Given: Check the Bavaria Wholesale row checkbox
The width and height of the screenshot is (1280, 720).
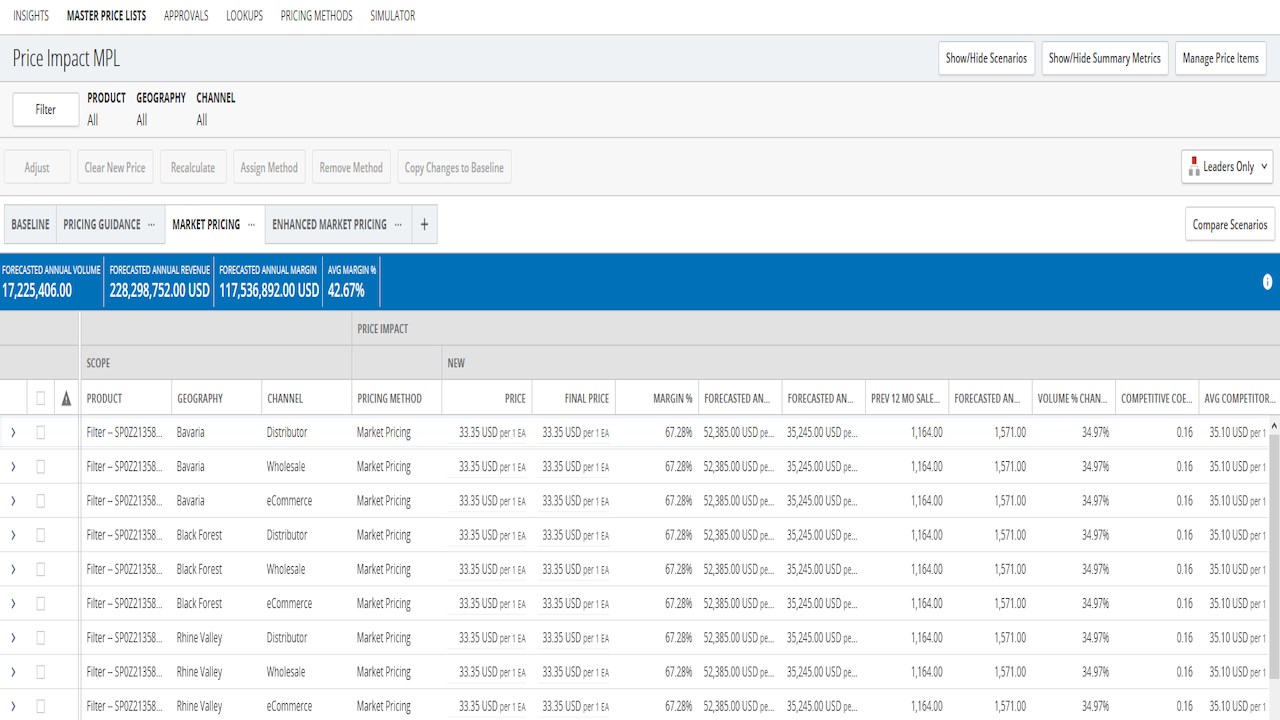Looking at the screenshot, I should 41,467.
